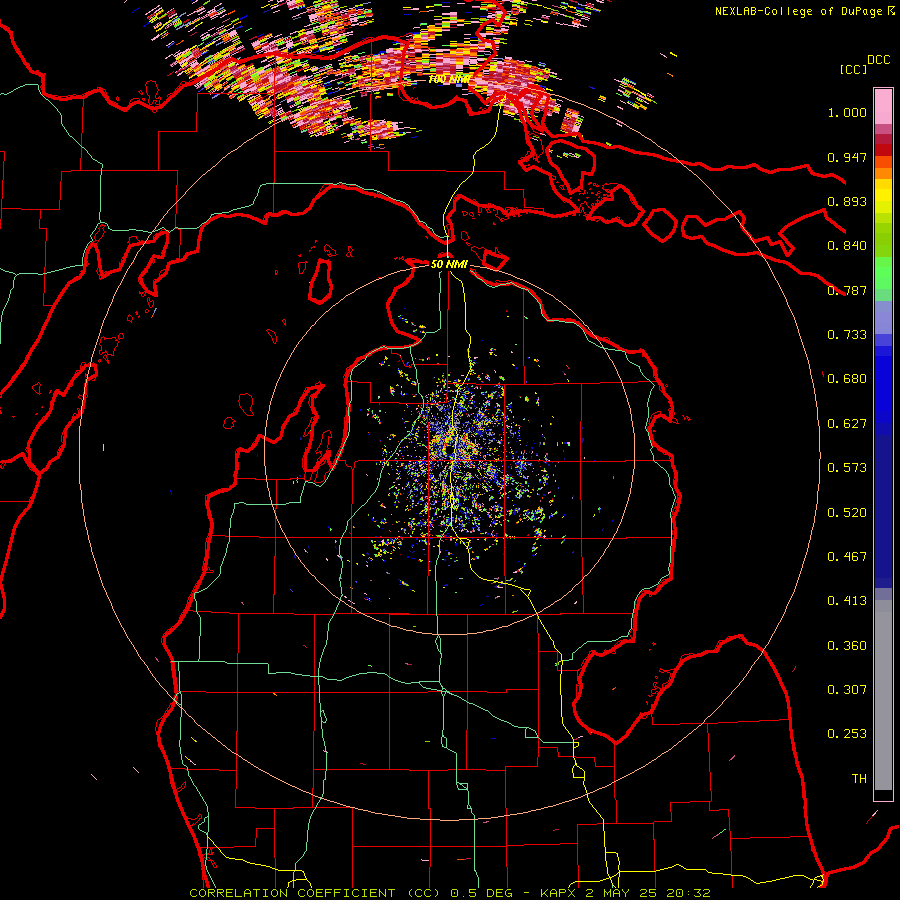Screen dimensions: 900x900
Task: Click the 0.840 scale value
Action: click(847, 246)
